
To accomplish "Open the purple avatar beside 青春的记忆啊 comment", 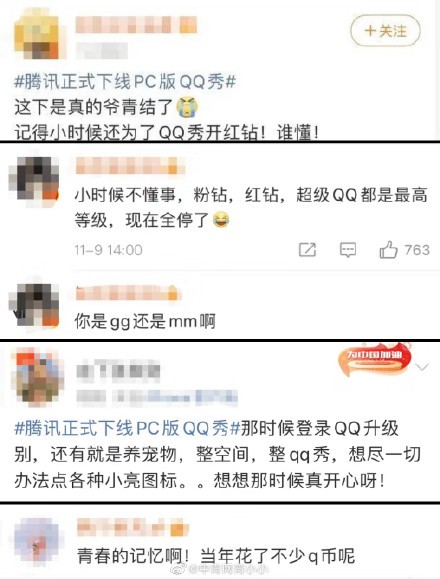I will pos(36,542).
